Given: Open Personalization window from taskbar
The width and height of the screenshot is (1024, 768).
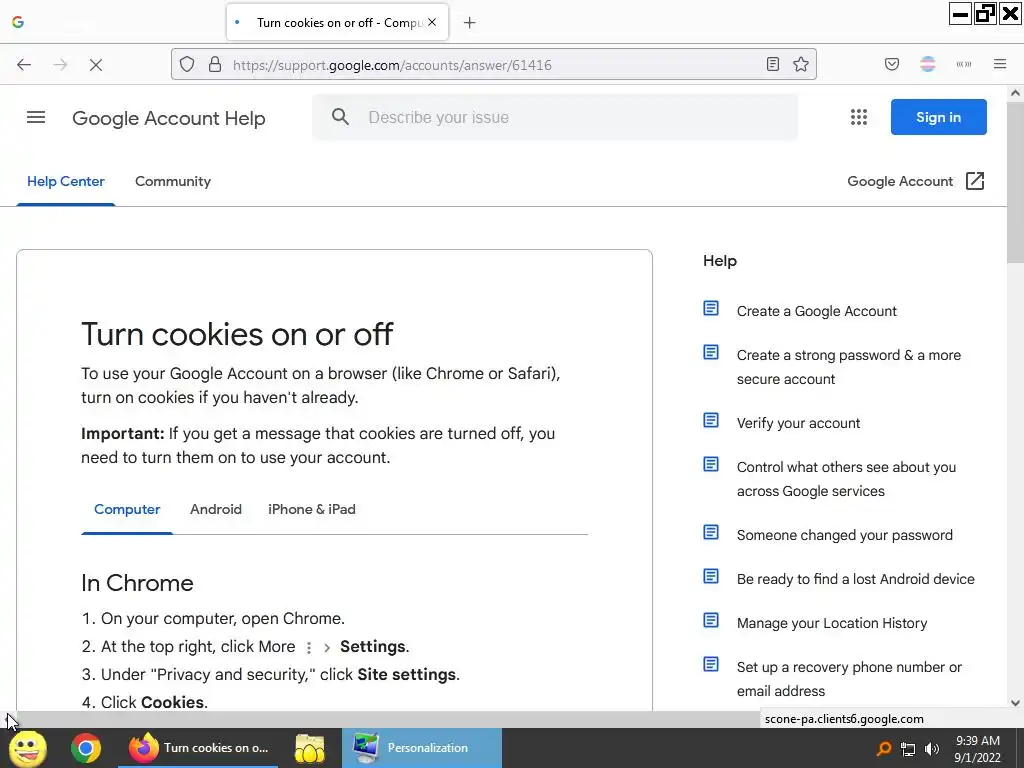Looking at the screenshot, I should (421, 748).
